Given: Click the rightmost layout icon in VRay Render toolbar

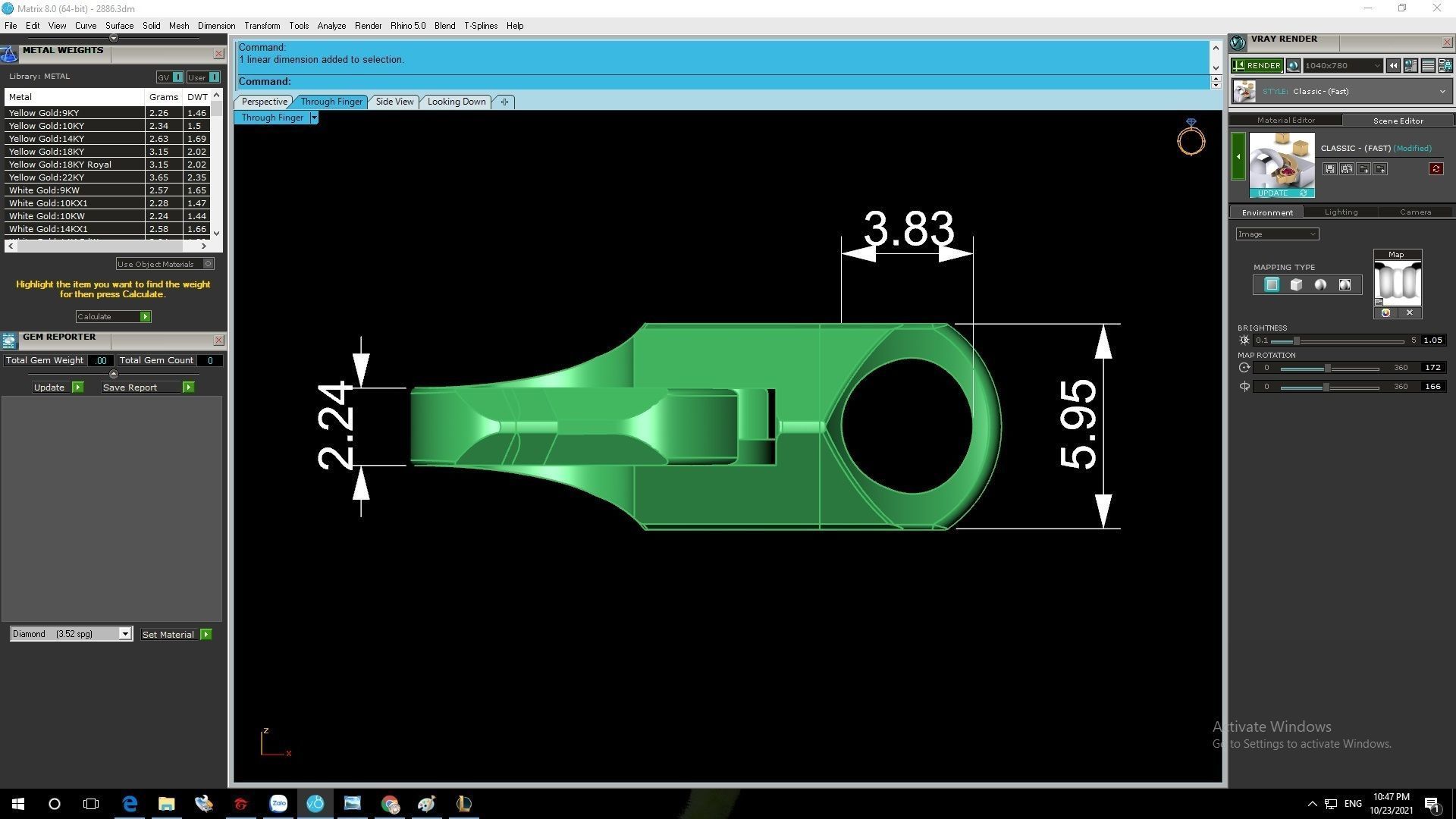Looking at the screenshot, I should click(x=1445, y=66).
